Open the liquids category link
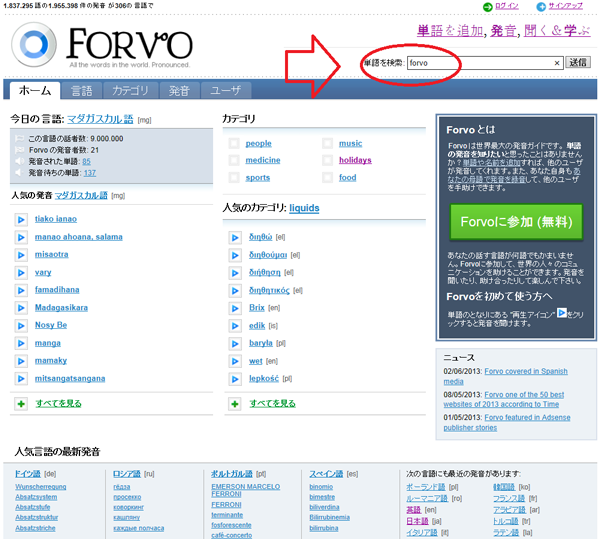 tap(304, 208)
